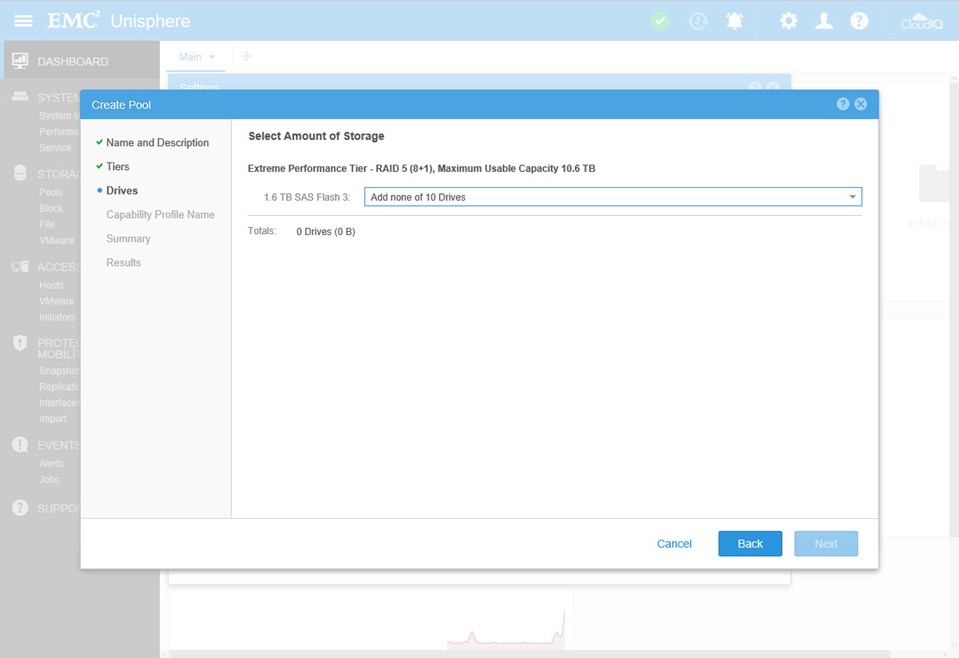
Task: Open DASHBOARD in sidebar
Action: point(72,61)
